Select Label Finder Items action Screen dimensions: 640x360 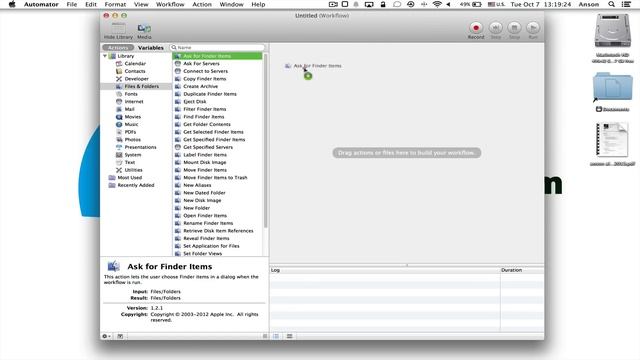205,155
